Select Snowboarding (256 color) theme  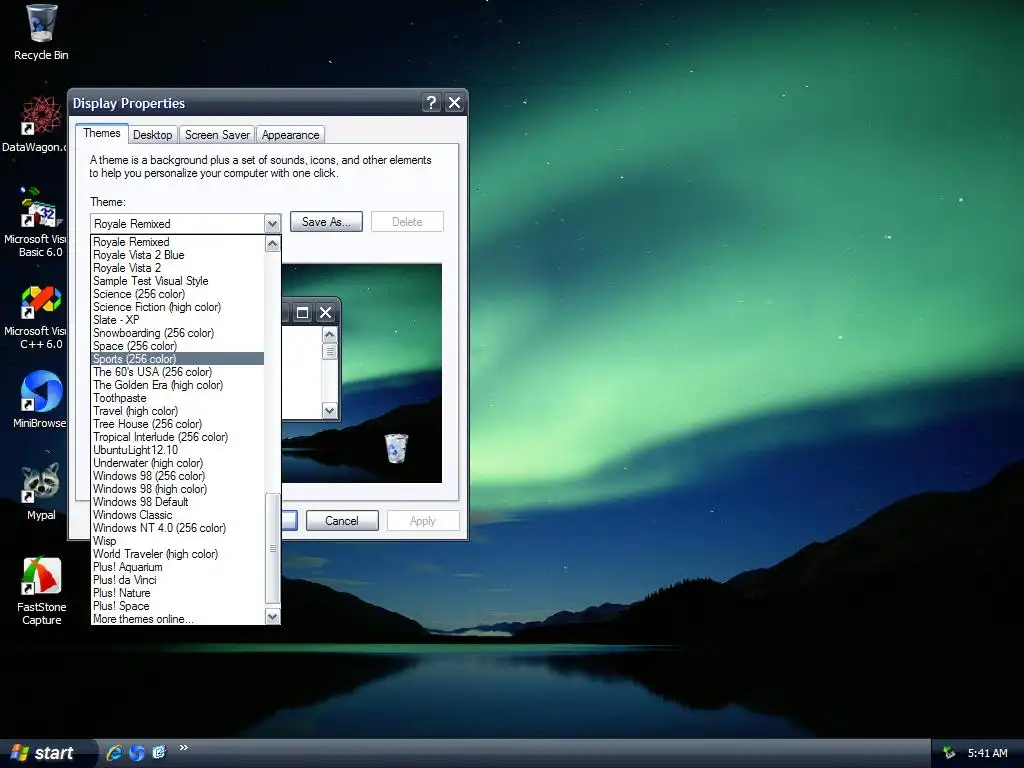point(178,333)
